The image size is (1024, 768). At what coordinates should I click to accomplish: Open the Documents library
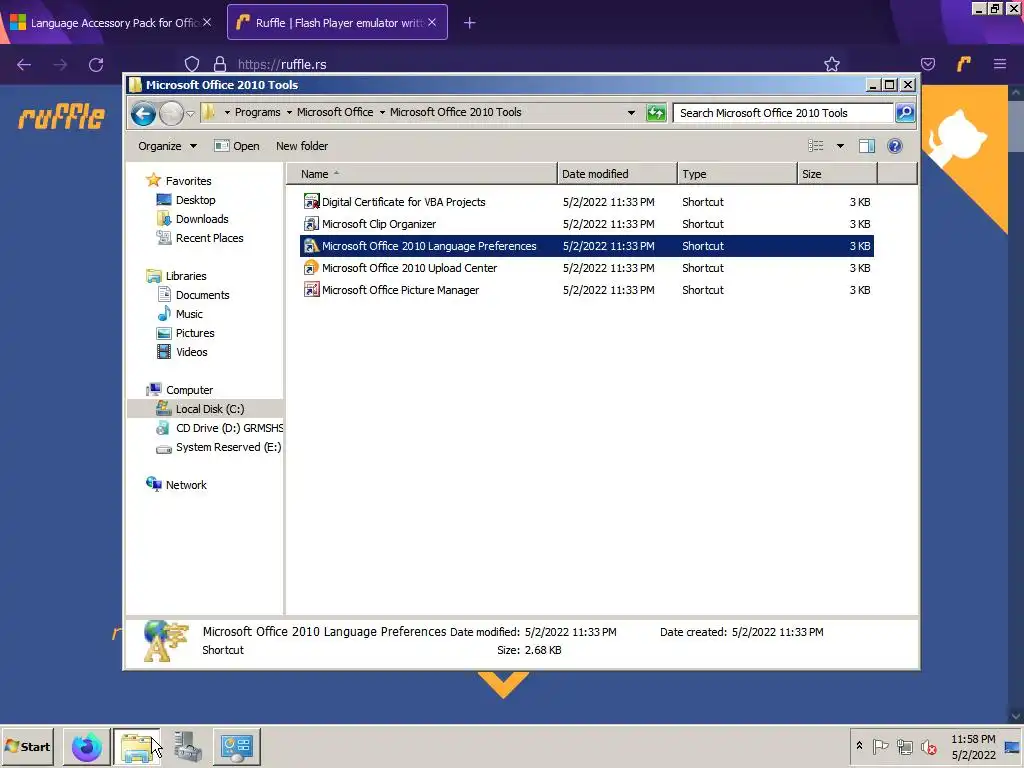pyautogui.click(x=202, y=295)
